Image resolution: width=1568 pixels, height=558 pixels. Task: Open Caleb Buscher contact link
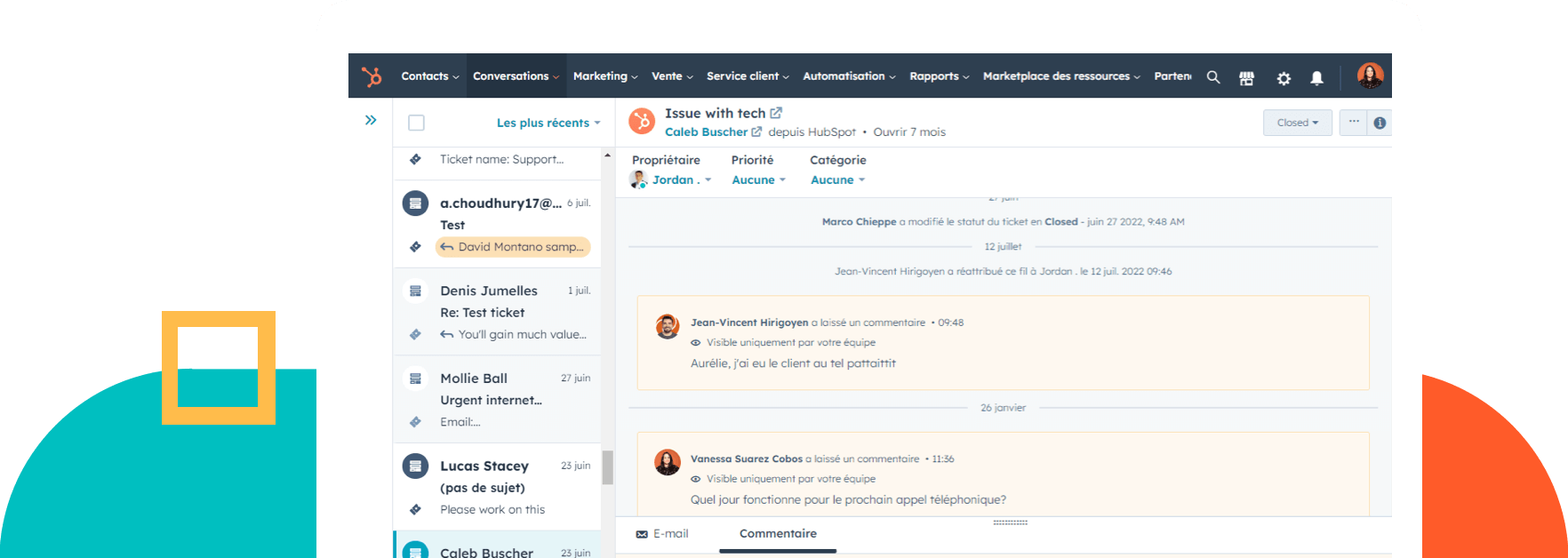click(706, 132)
